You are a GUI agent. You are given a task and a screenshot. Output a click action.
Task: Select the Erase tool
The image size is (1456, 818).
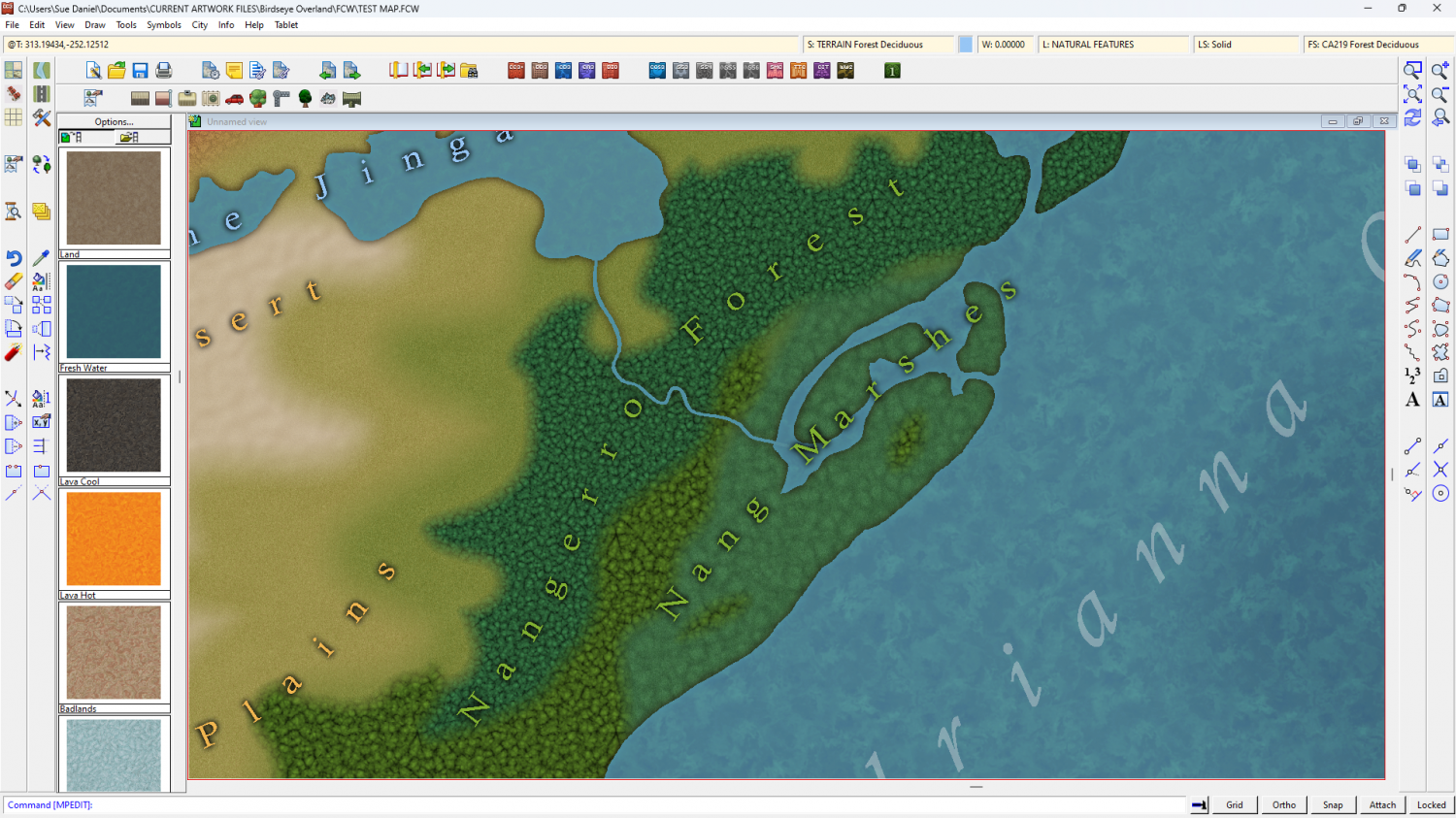tap(14, 281)
